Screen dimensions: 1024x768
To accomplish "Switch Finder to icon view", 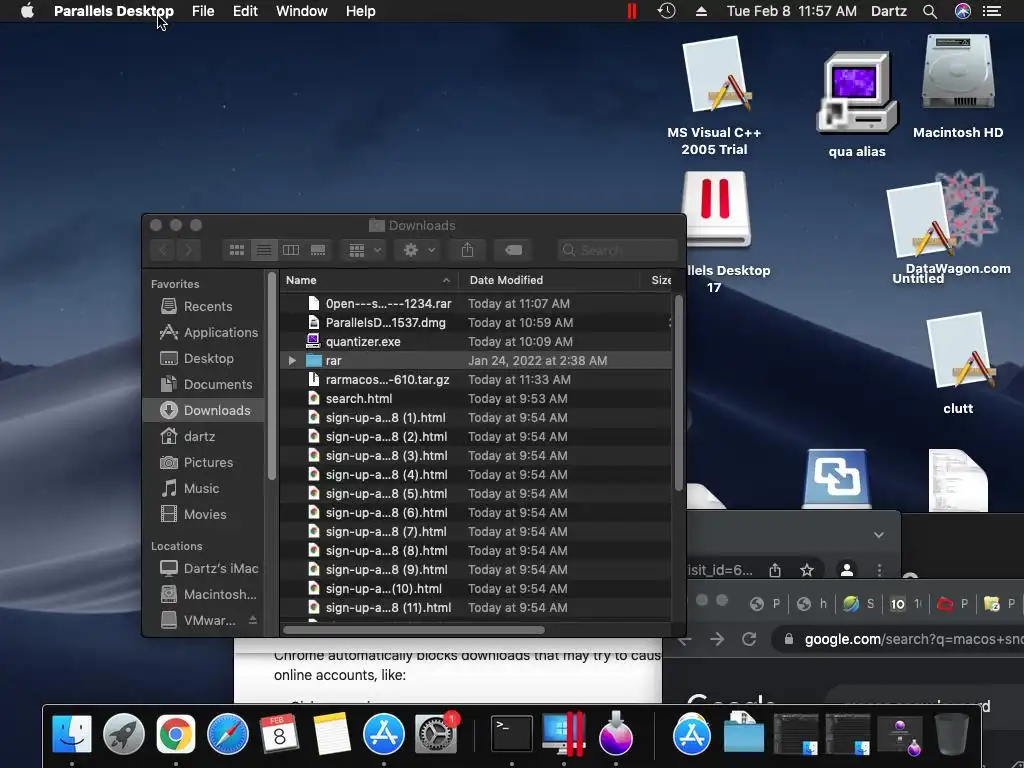I will point(237,250).
